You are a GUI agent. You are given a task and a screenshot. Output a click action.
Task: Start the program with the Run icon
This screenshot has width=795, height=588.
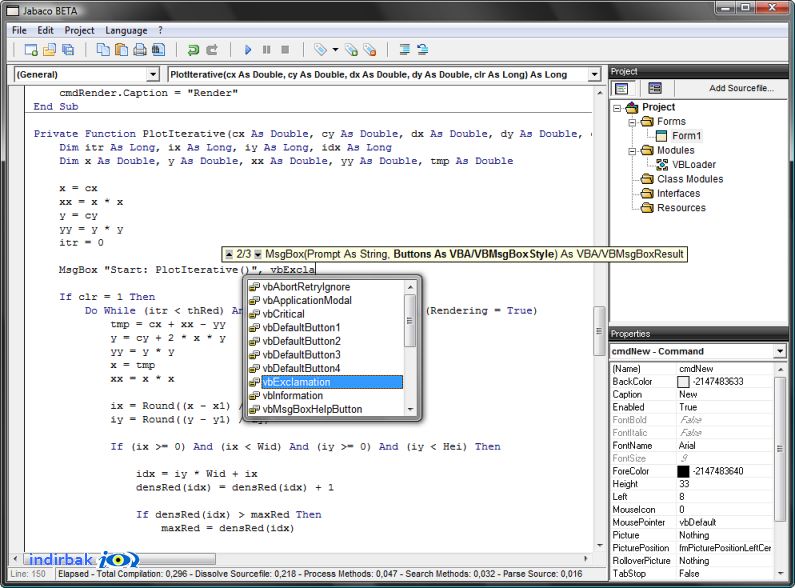click(x=248, y=50)
